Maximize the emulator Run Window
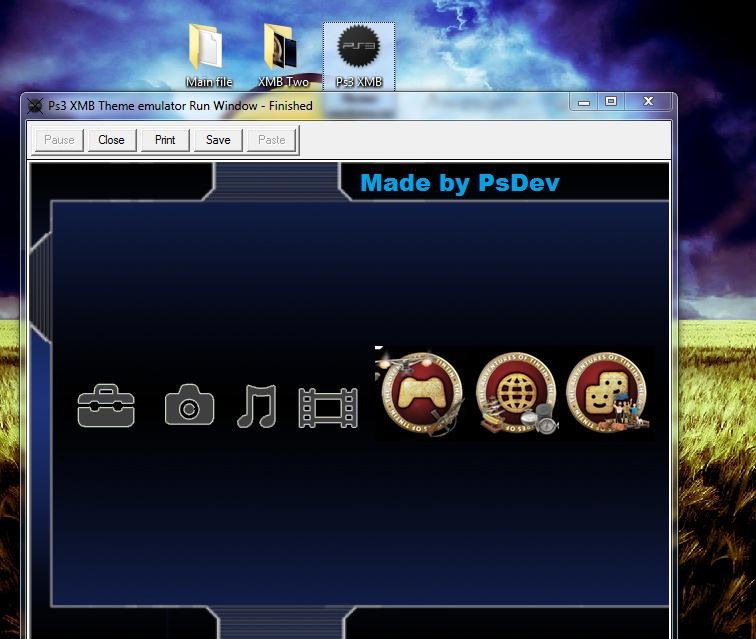 tap(611, 102)
